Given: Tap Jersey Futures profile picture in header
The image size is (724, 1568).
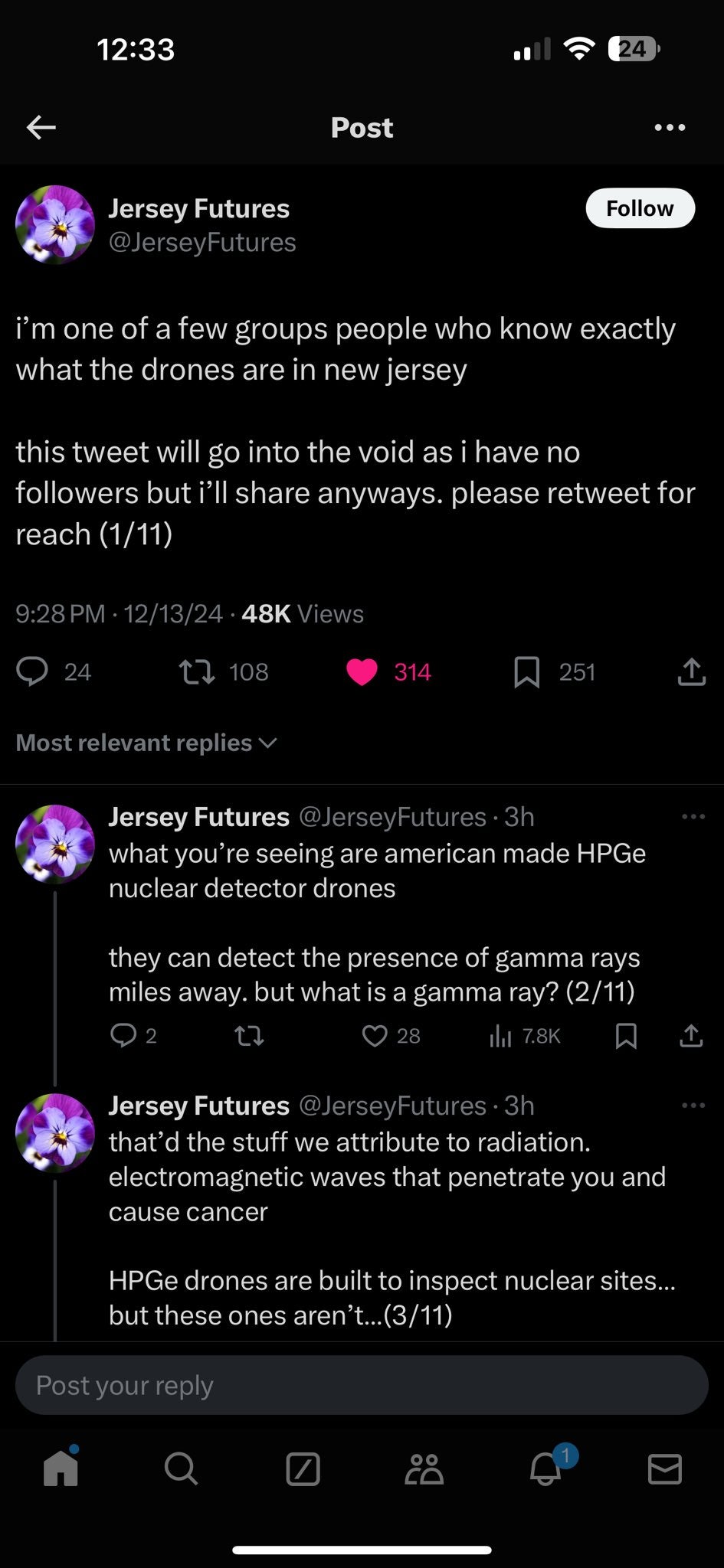Looking at the screenshot, I should (x=55, y=225).
